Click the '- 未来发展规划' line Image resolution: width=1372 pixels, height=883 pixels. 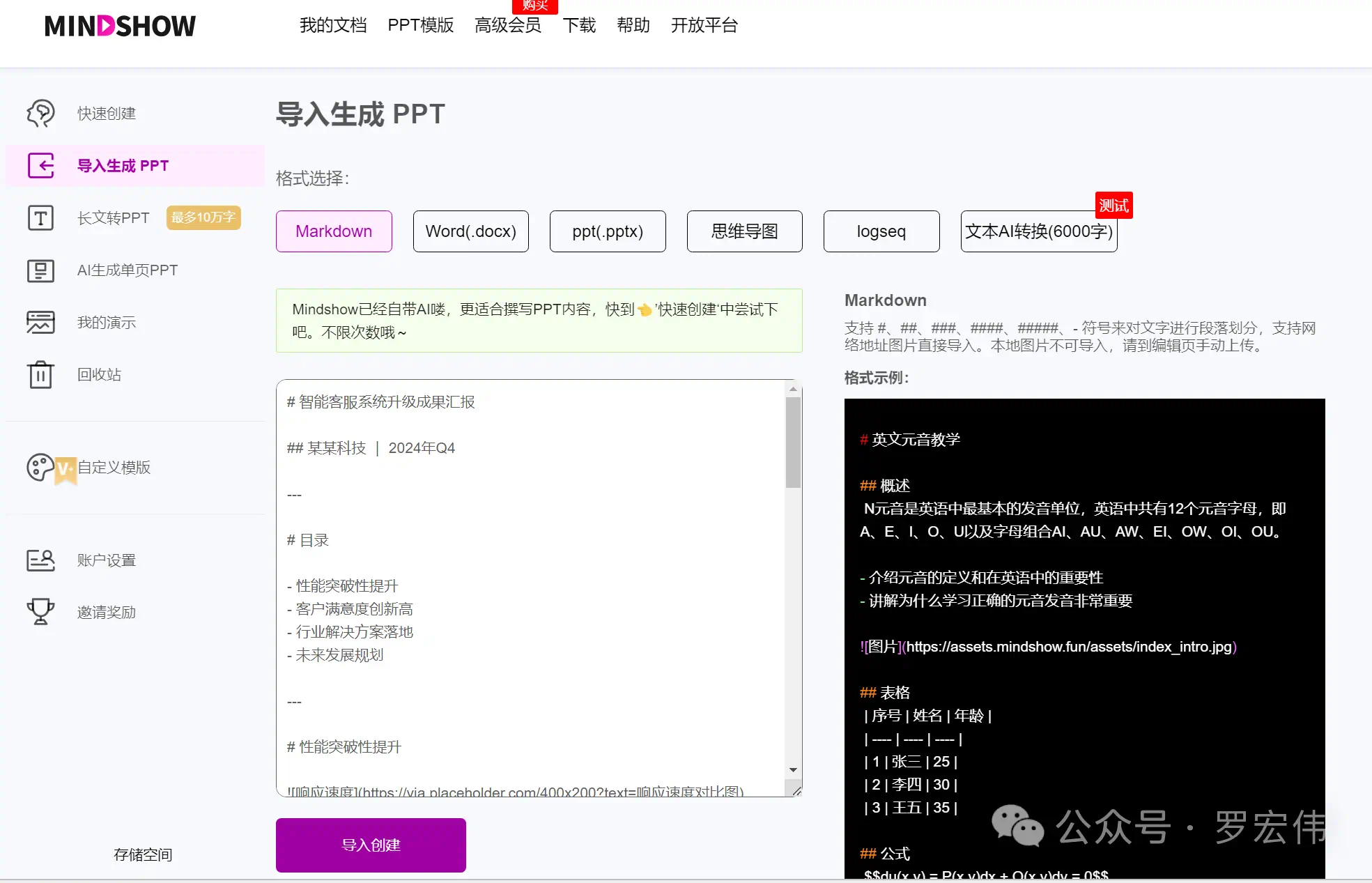[335, 655]
